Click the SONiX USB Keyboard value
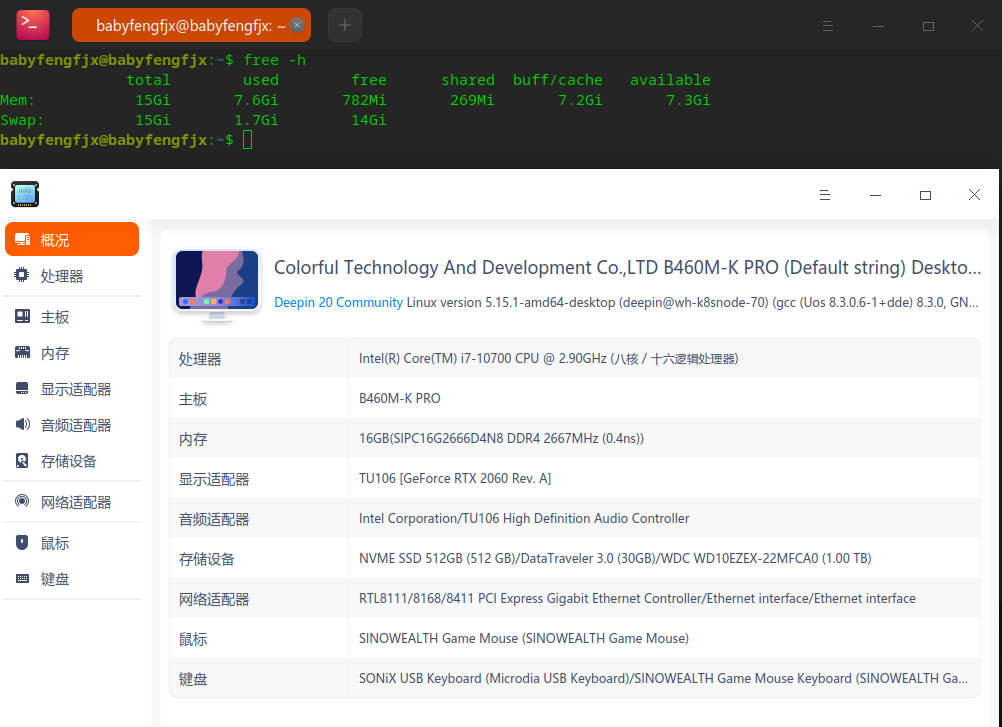This screenshot has width=1002, height=727. click(x=663, y=678)
